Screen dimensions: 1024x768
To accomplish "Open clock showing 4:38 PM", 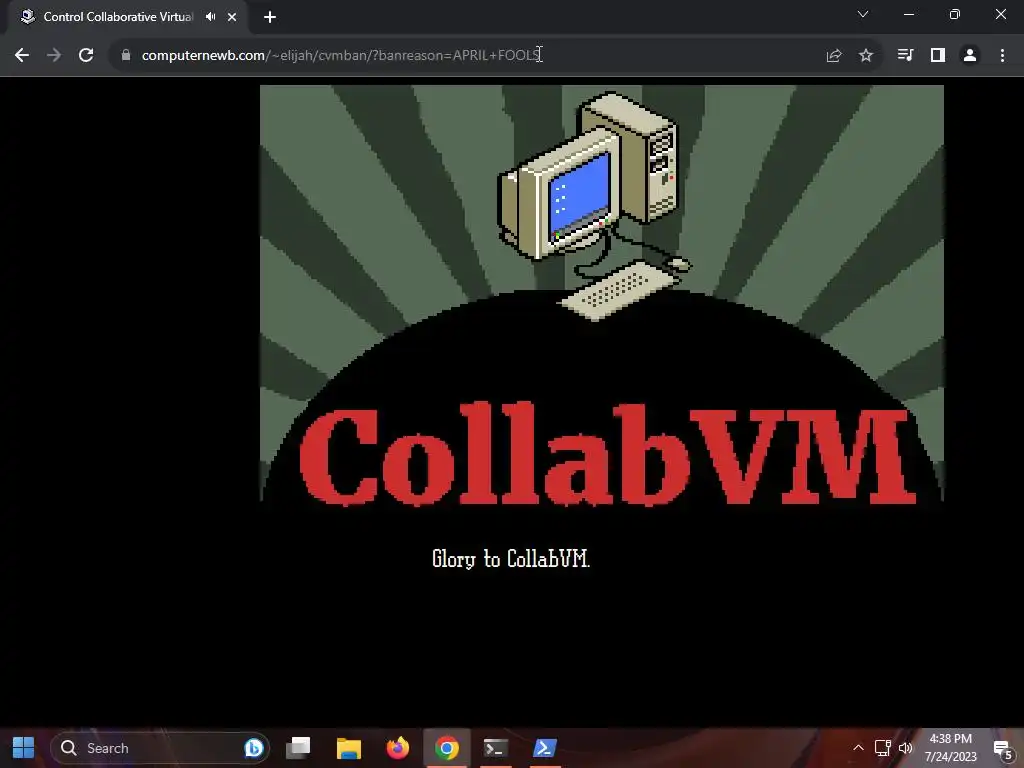I will coord(950,748).
